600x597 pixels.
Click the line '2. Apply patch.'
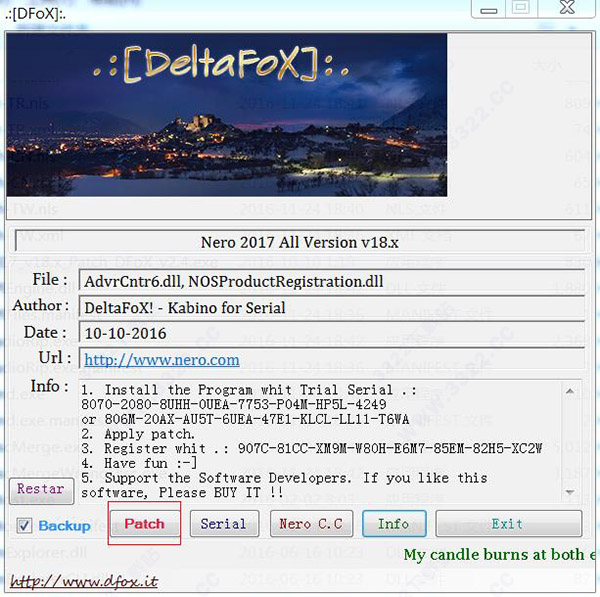coord(138,434)
